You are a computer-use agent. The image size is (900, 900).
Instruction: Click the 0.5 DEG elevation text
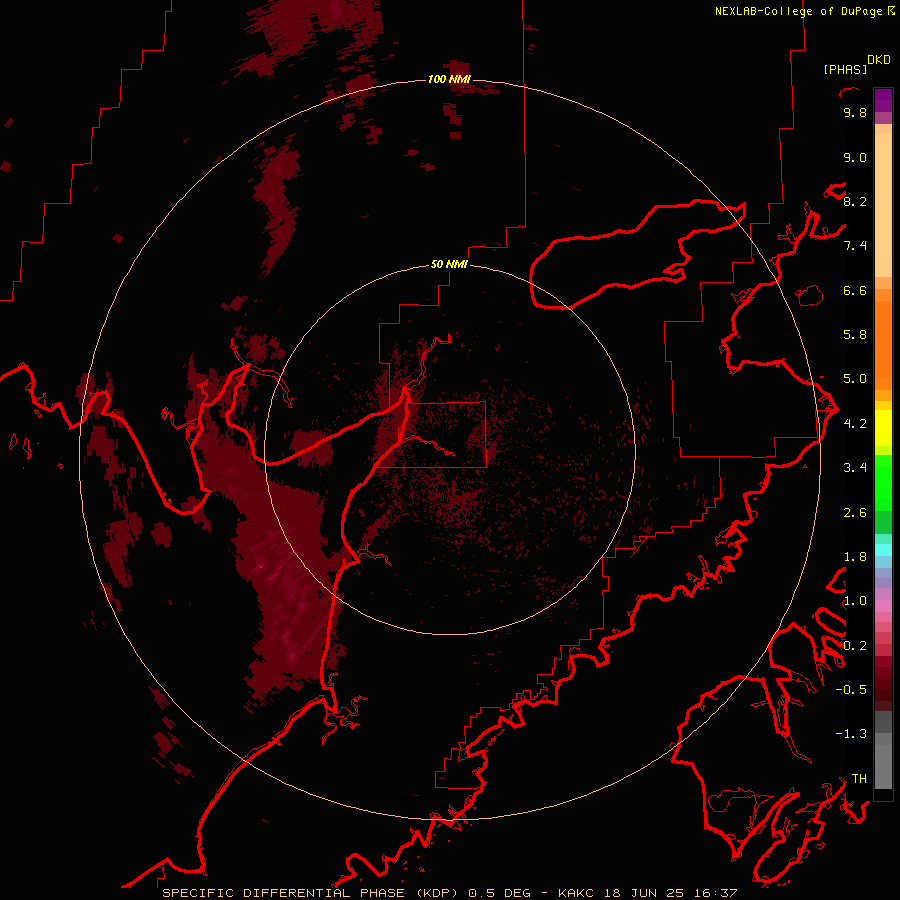pyautogui.click(x=499, y=893)
